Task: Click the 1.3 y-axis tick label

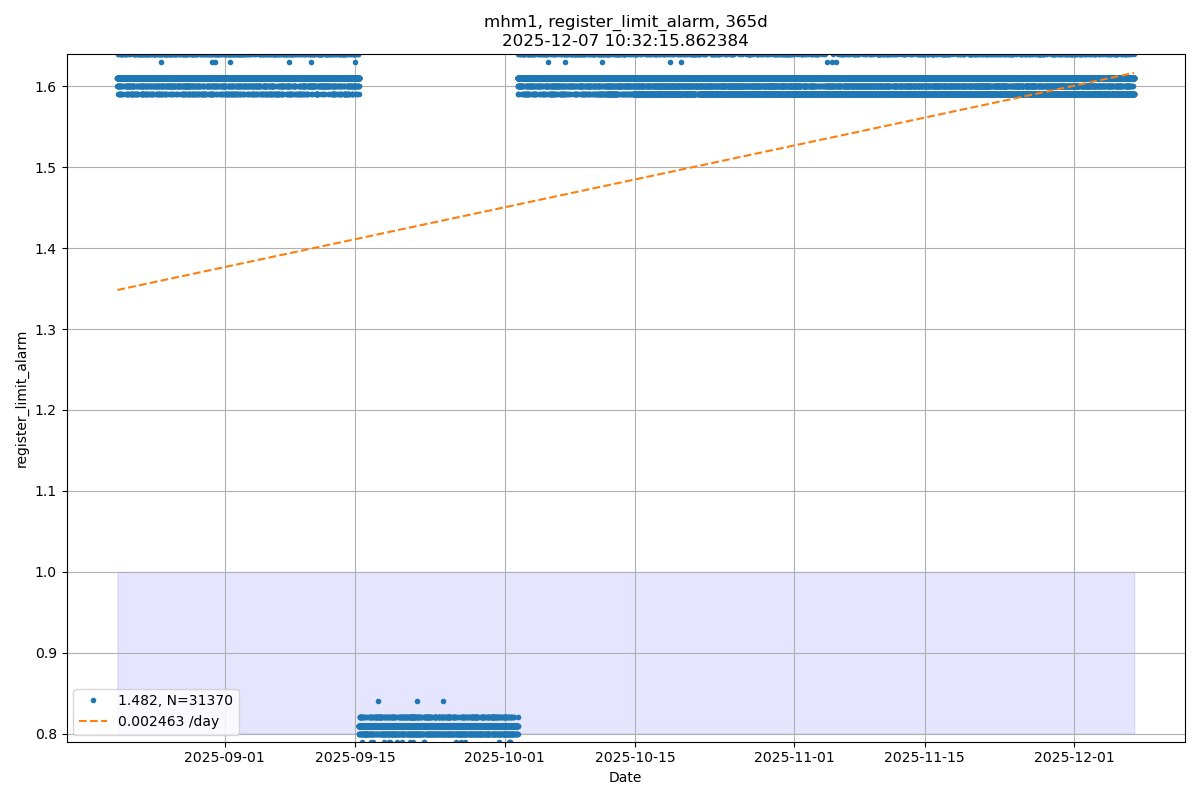Action: point(46,329)
